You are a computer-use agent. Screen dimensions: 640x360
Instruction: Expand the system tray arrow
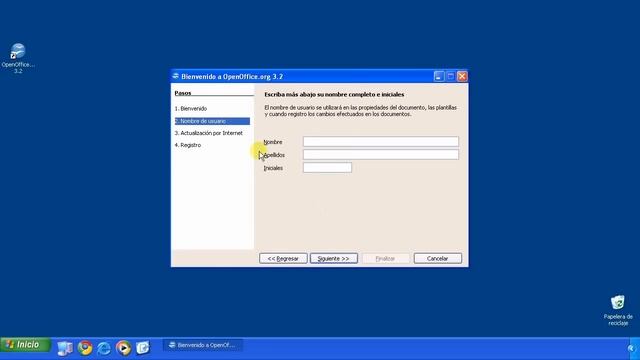point(631,348)
